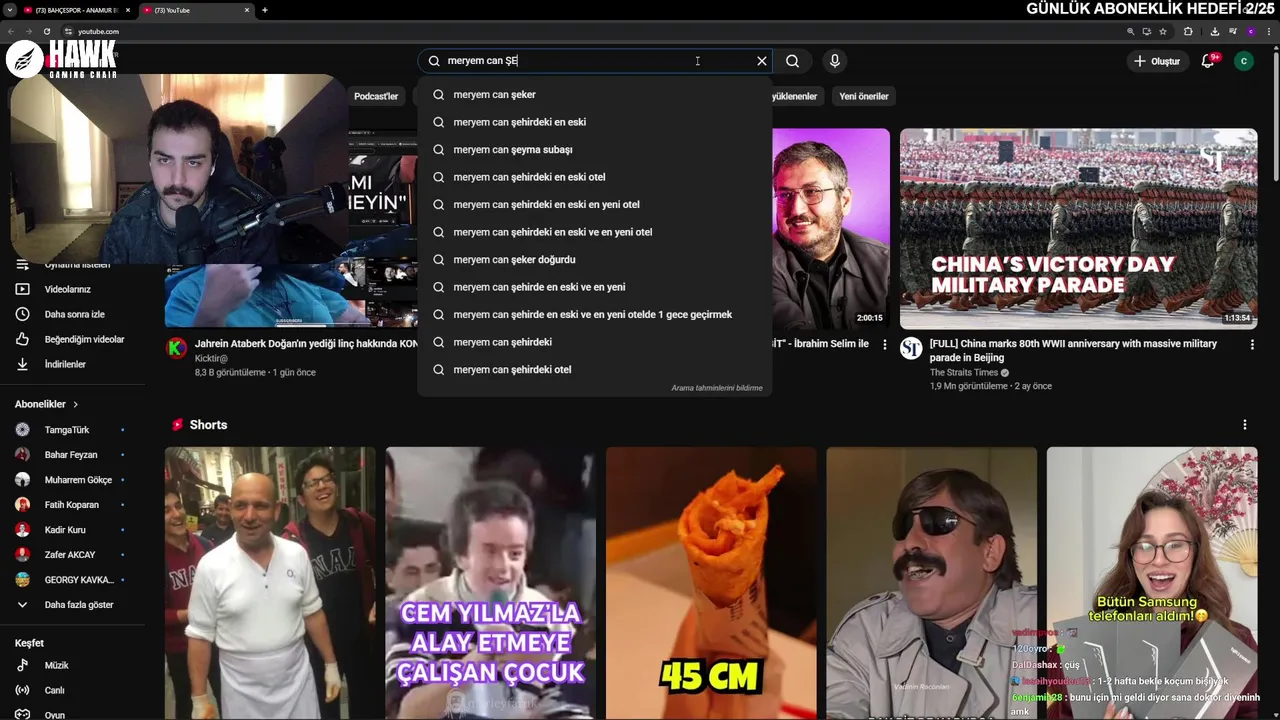Select suggestion 'meryem can şeker'
1280x720 pixels.
[x=595, y=94]
